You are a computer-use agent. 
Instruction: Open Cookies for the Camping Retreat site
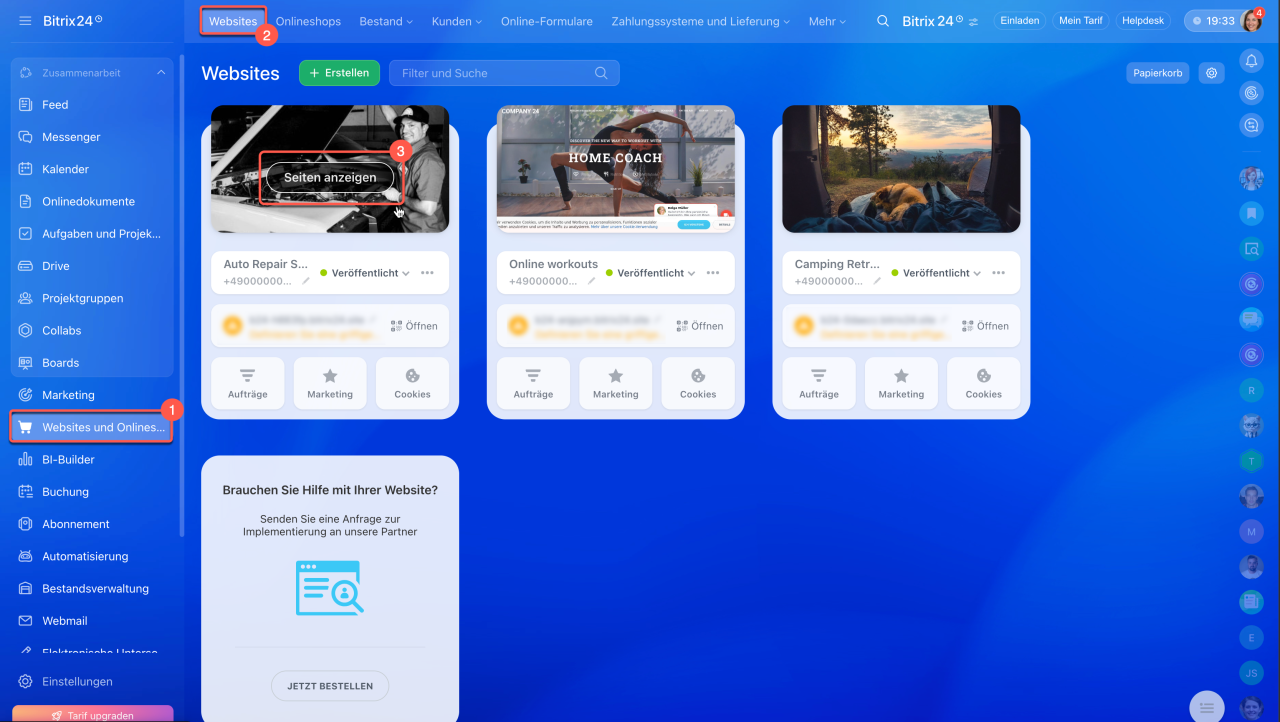984,383
